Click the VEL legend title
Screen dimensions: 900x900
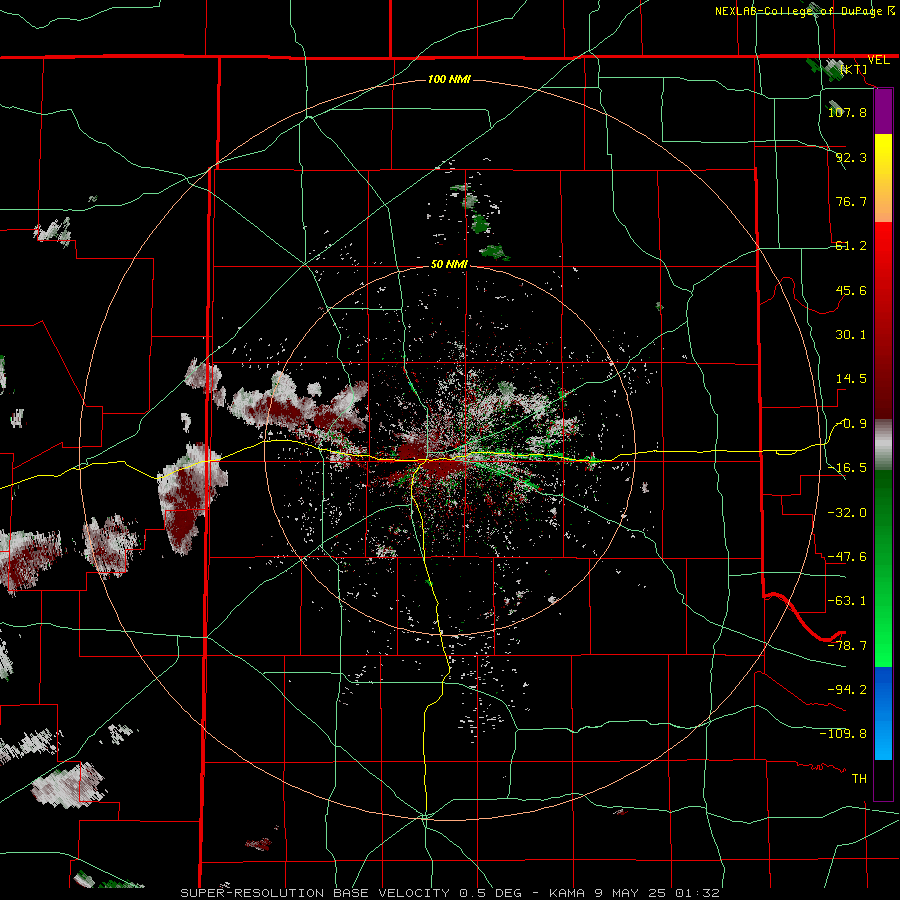879,60
